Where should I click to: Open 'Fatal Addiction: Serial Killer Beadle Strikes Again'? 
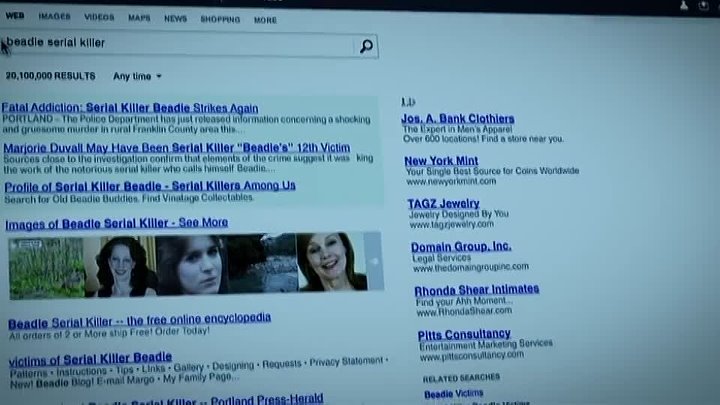(130, 108)
